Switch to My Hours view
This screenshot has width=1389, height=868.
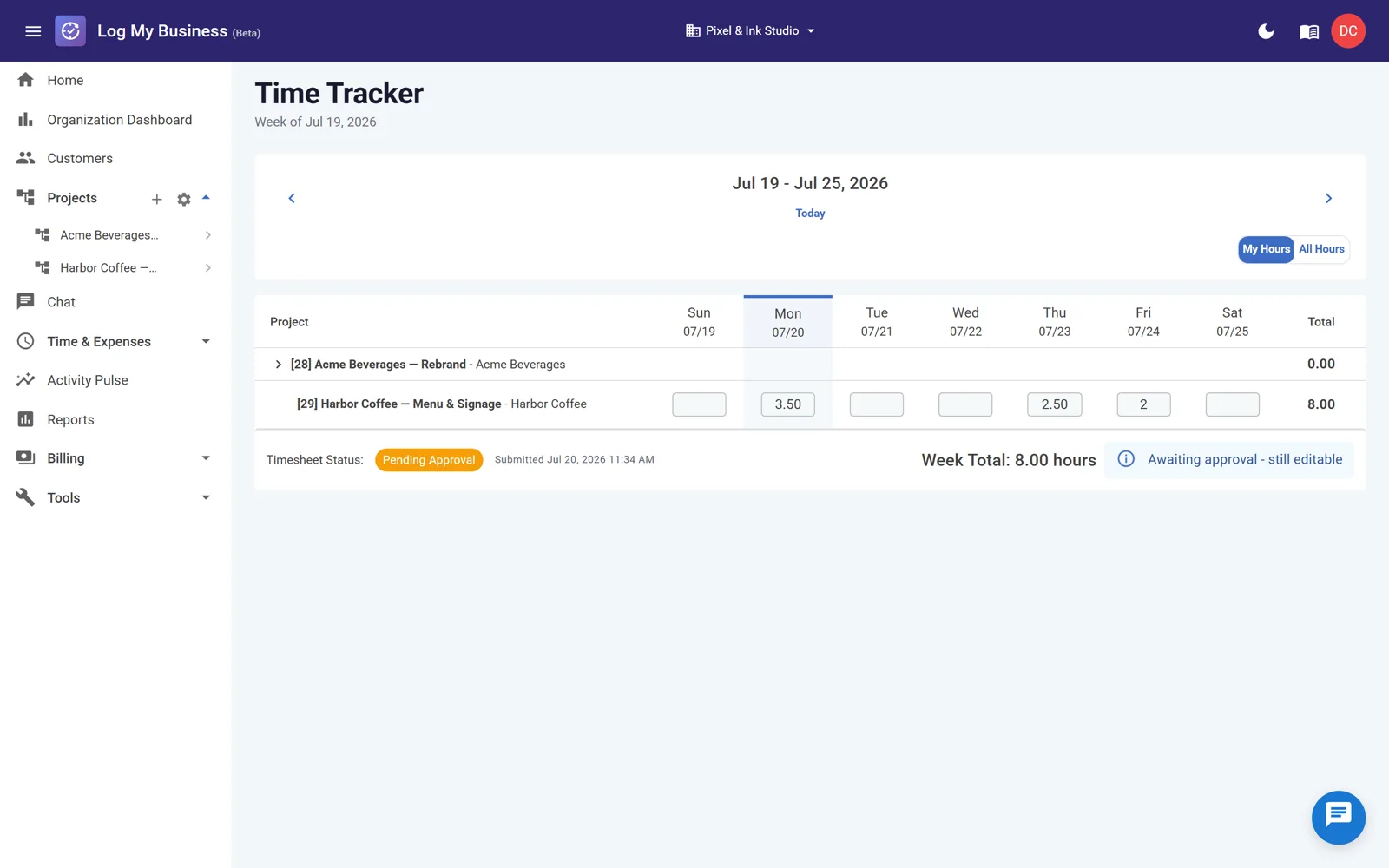[1266, 249]
